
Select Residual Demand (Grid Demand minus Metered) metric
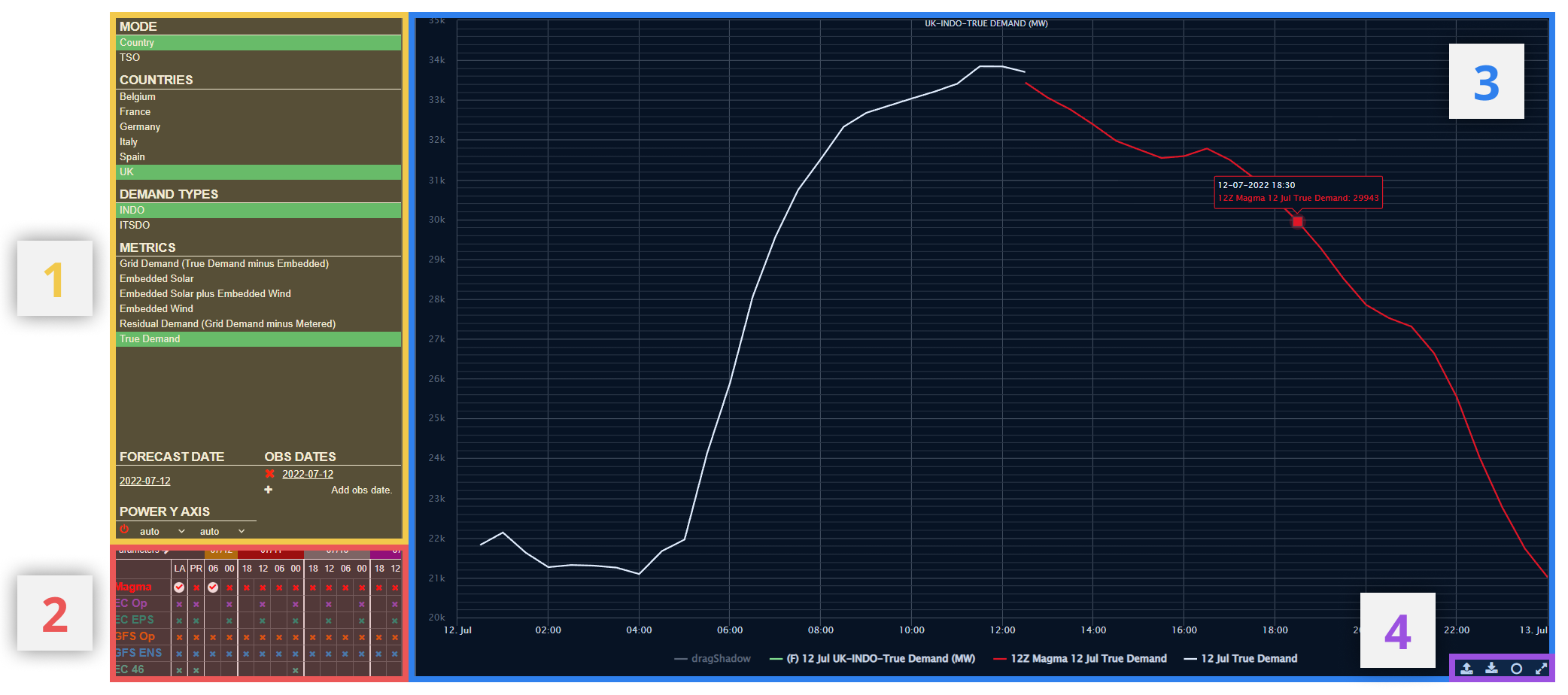258,324
